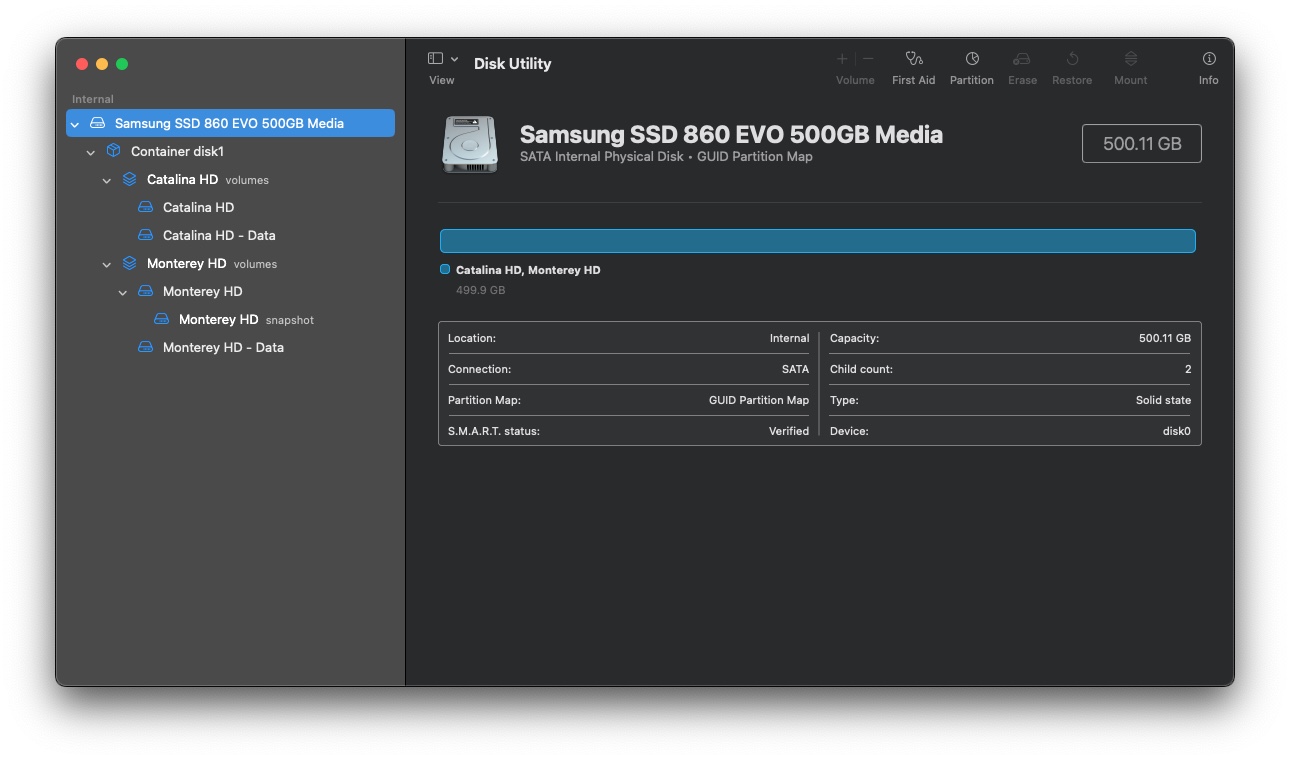Click the Container disk1 cube icon
The image size is (1290, 760).
pos(113,151)
